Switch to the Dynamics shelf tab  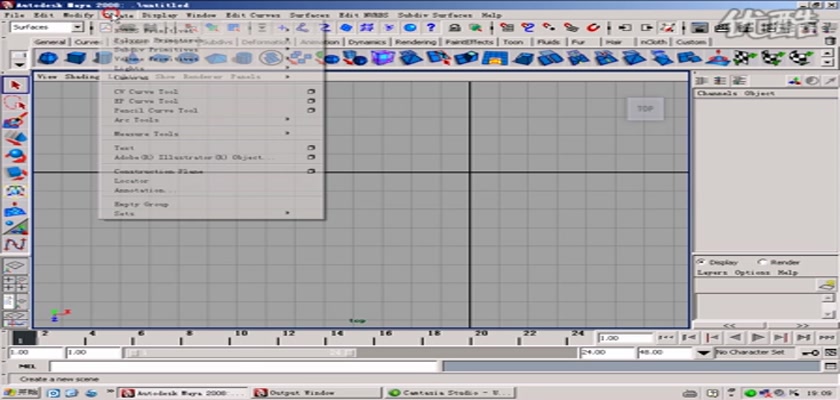pyautogui.click(x=368, y=42)
